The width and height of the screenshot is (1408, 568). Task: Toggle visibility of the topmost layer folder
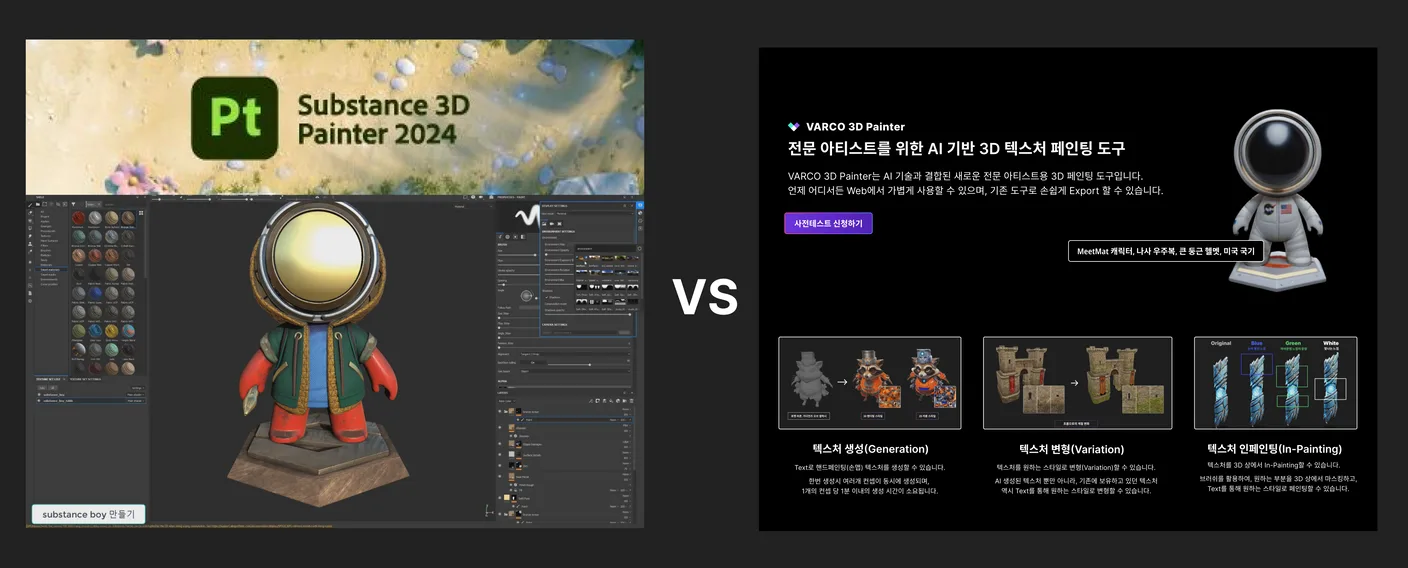point(499,411)
